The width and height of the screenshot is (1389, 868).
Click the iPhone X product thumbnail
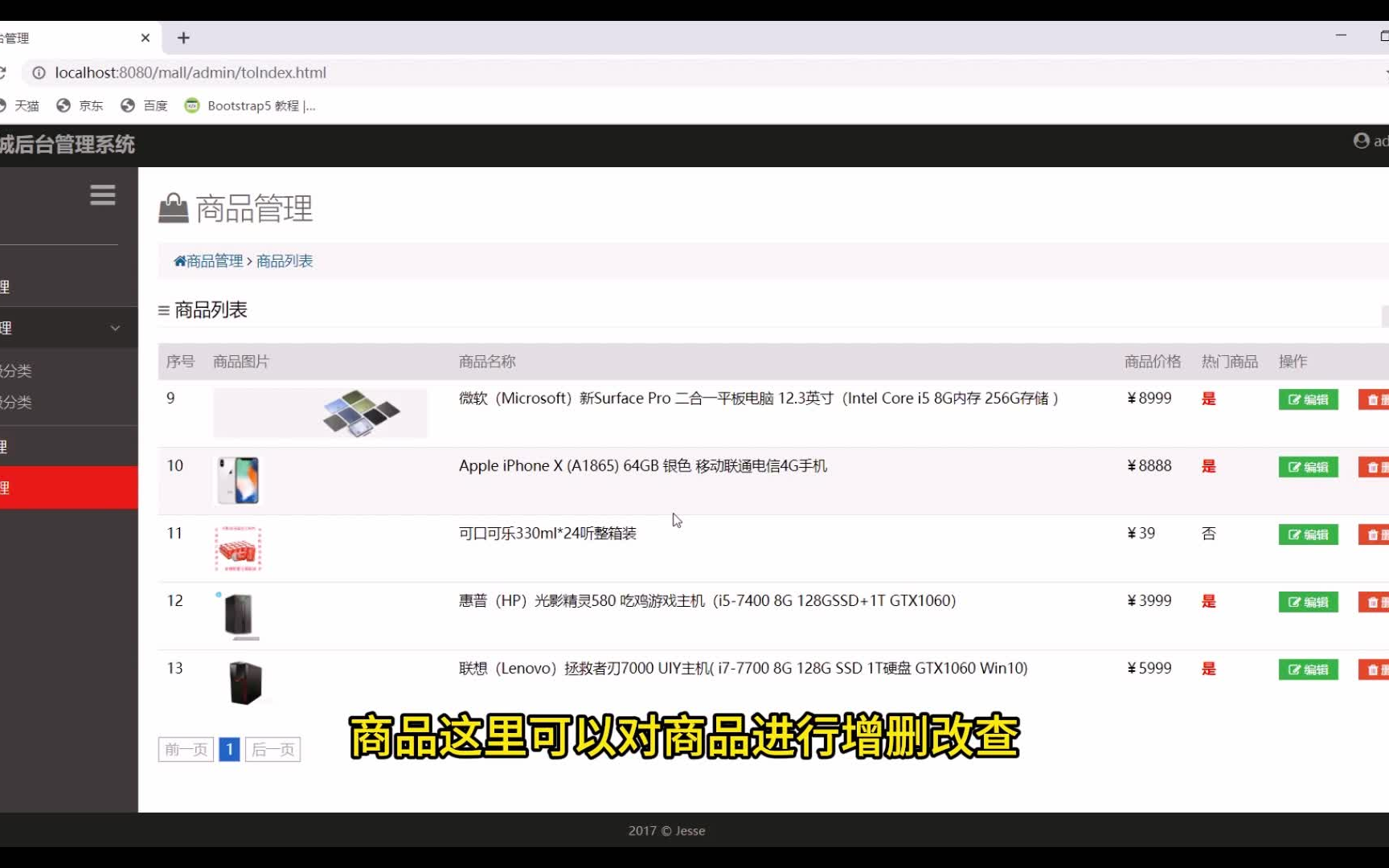(x=239, y=480)
